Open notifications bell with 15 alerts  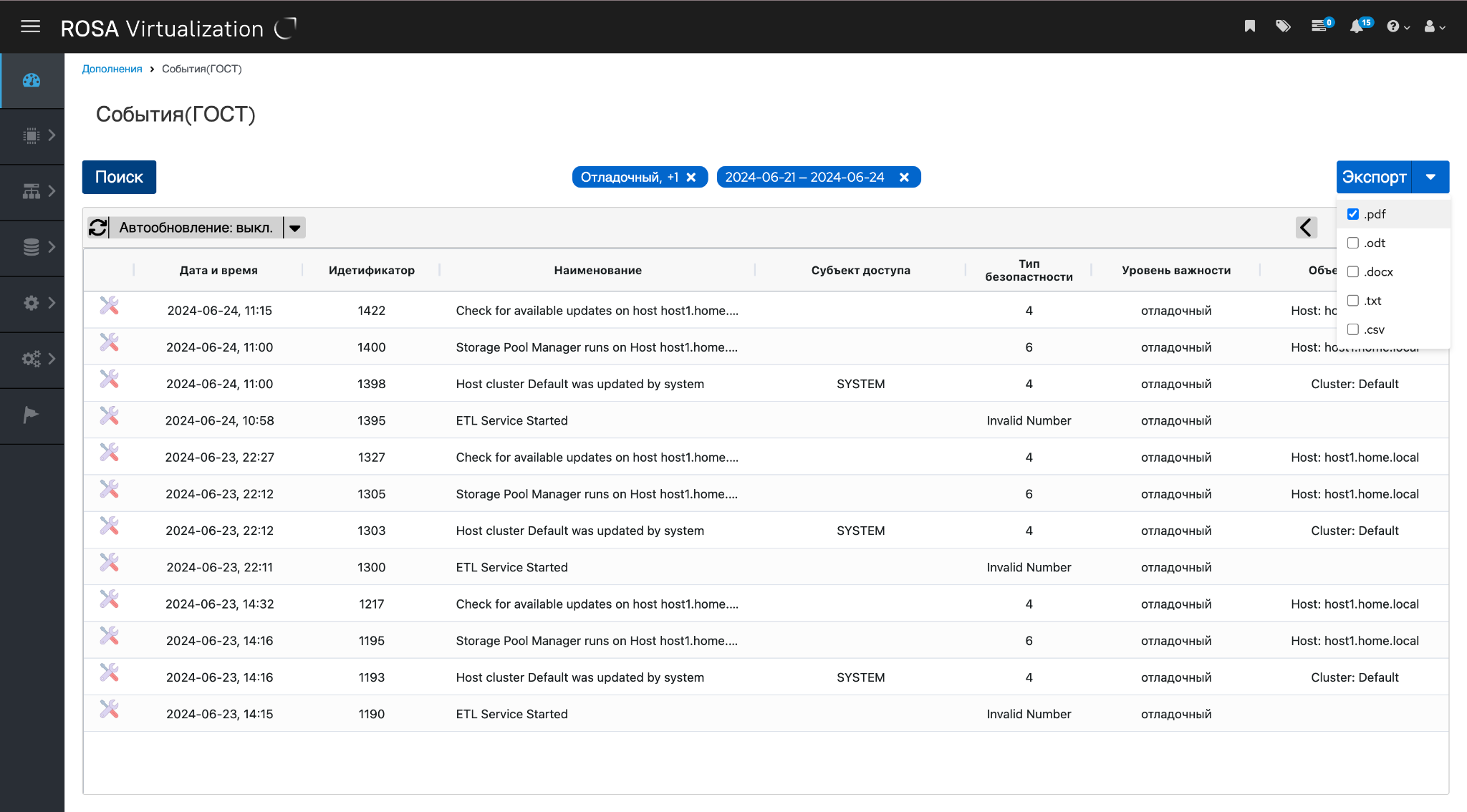1356,26
